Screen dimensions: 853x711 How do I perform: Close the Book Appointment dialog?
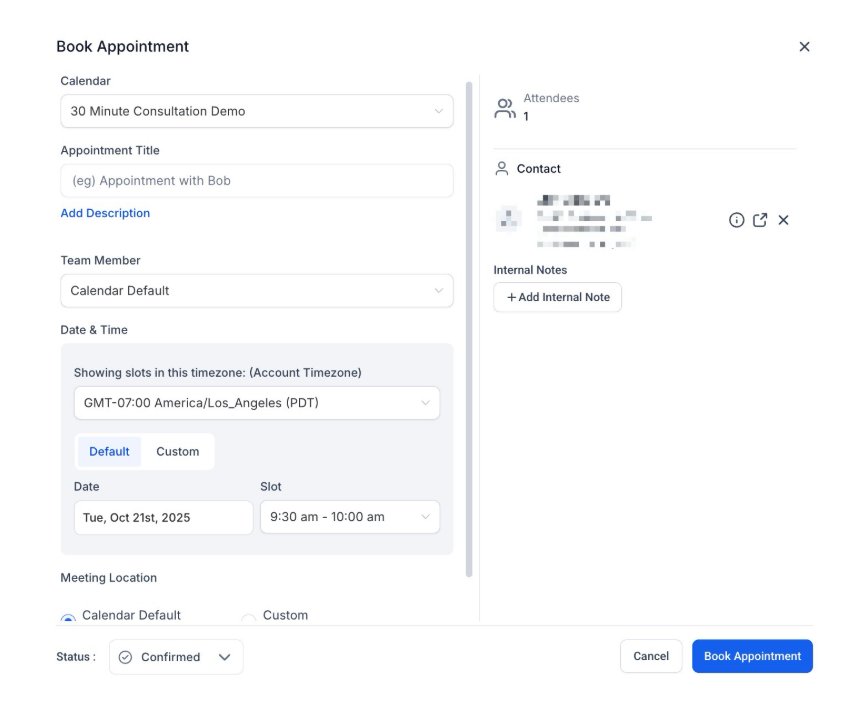[804, 47]
